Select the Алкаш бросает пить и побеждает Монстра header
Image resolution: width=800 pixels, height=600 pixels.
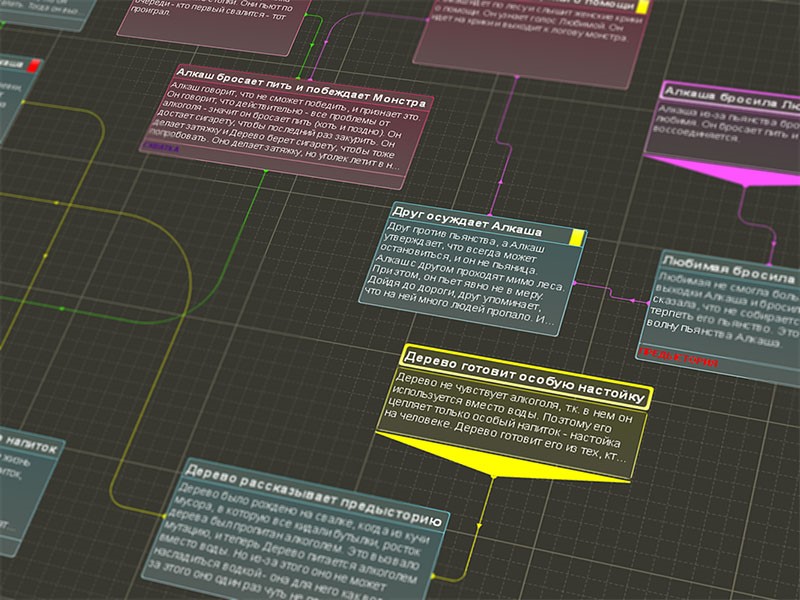click(301, 88)
